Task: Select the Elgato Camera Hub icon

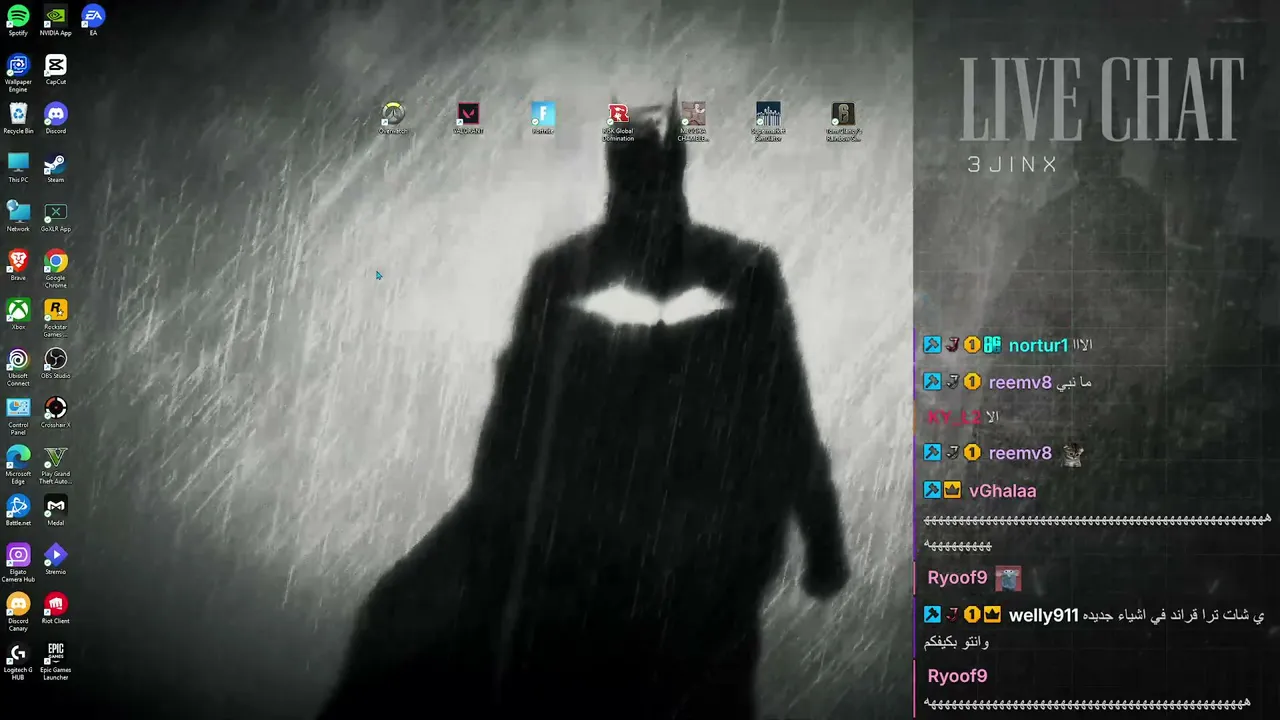Action: point(18,563)
